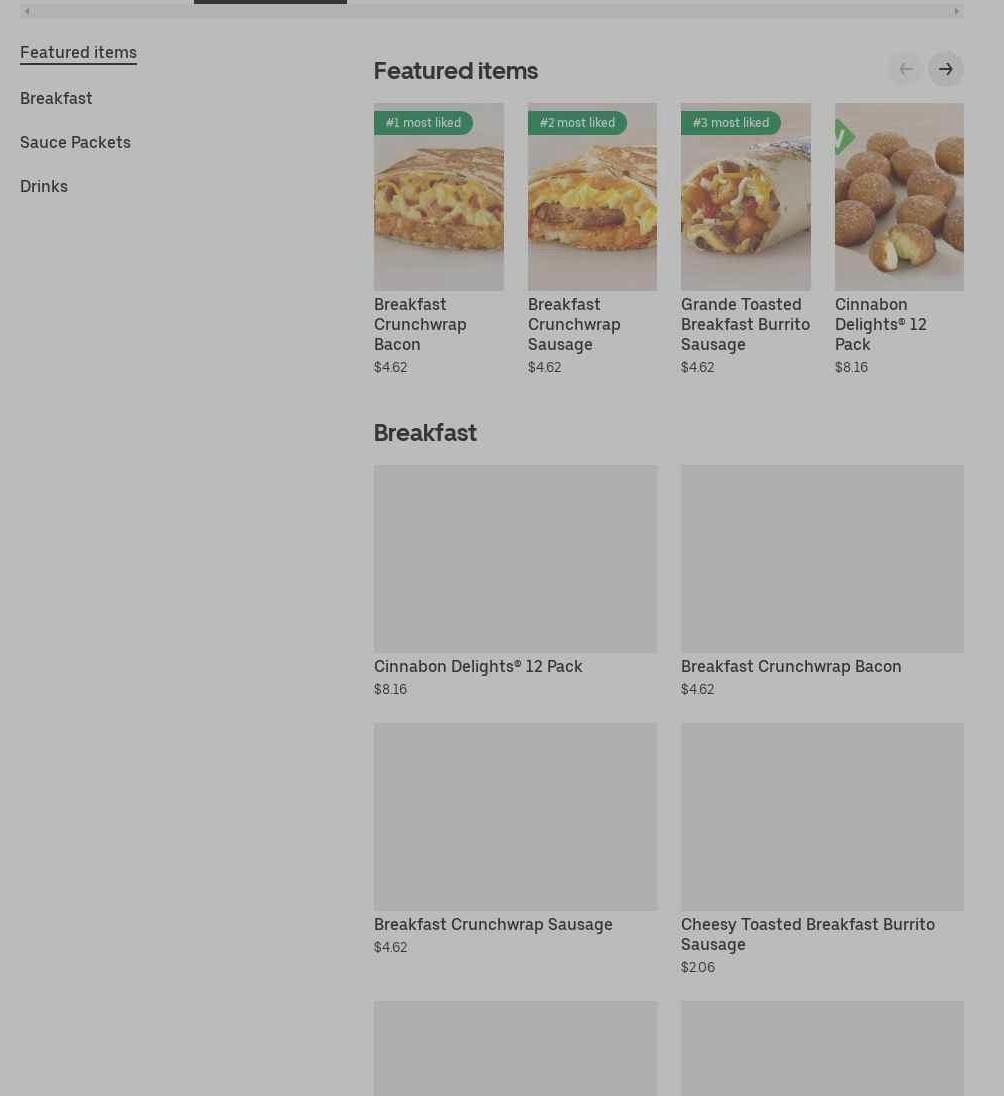Image resolution: width=1004 pixels, height=1096 pixels.
Task: Click the horizontal scrollbar thumb at top
Action: click(x=270, y=2)
